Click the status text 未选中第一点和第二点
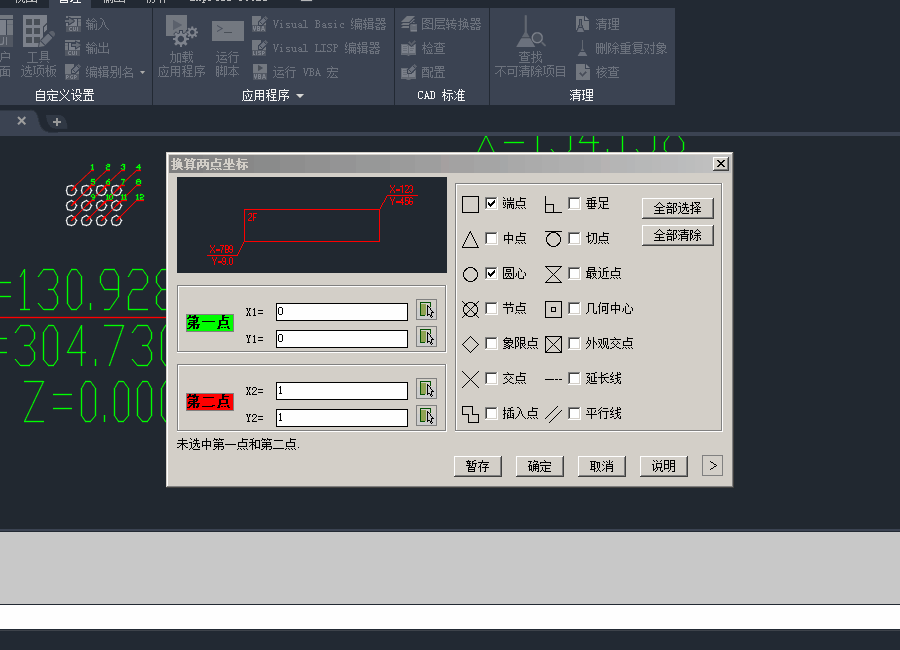 (238, 444)
